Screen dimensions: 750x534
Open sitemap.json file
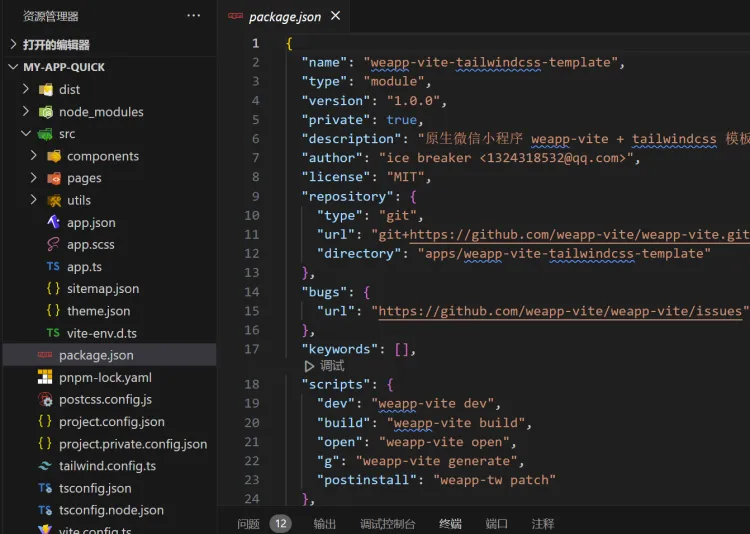(x=103, y=289)
